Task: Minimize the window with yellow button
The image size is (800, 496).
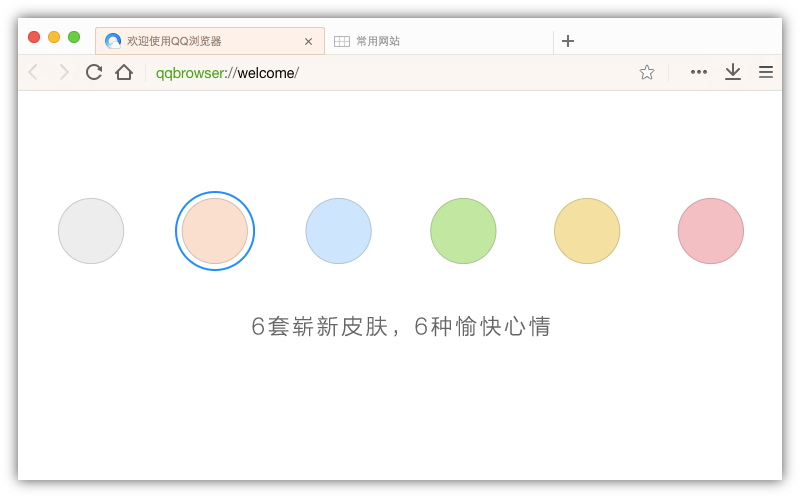Action: tap(54, 37)
